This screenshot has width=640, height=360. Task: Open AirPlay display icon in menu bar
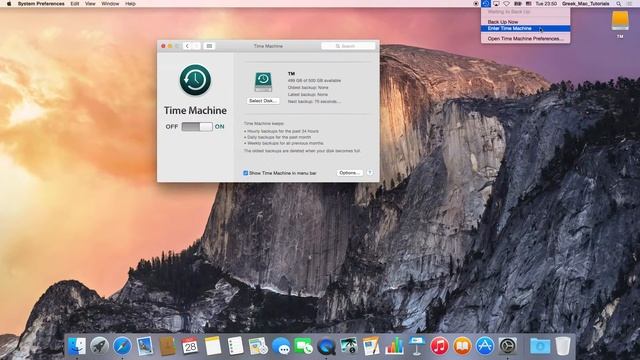pos(496,4)
